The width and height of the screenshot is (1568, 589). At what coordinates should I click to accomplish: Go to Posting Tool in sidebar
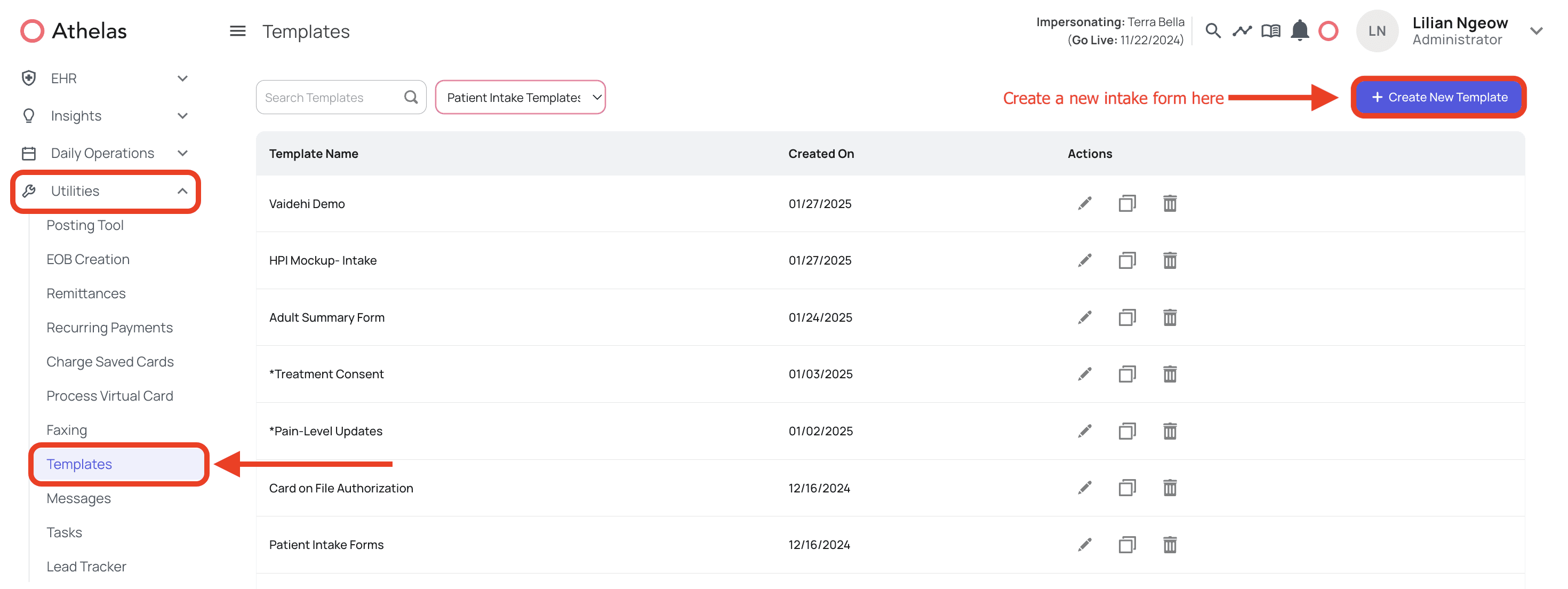coord(85,225)
